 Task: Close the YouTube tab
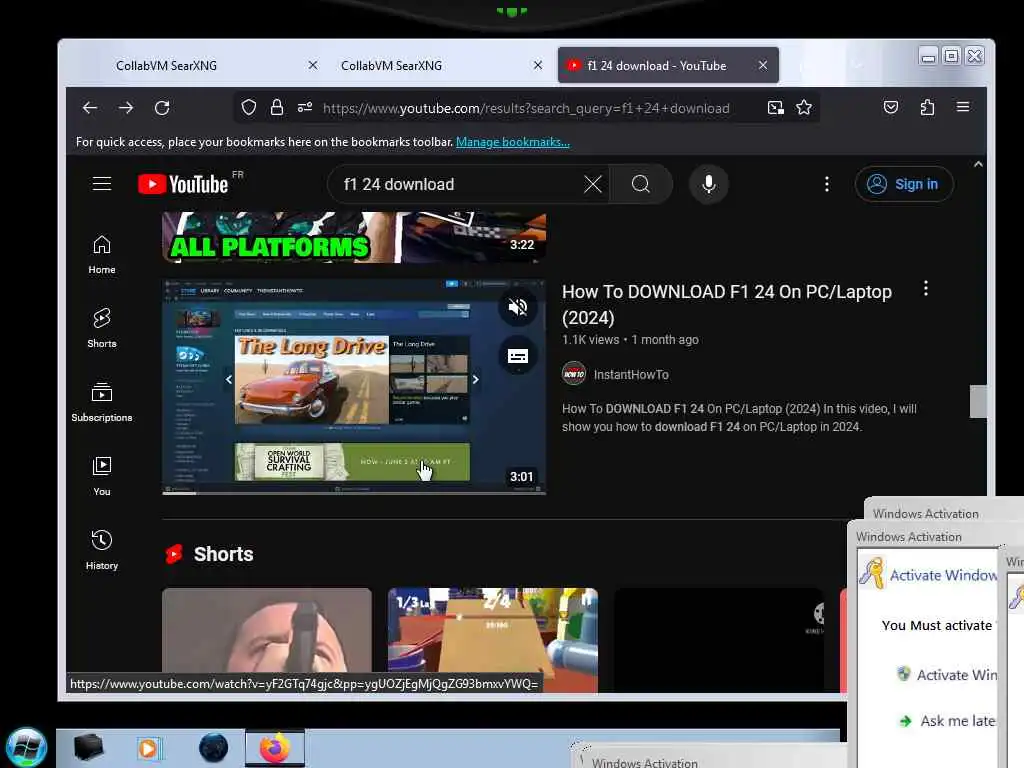click(763, 65)
